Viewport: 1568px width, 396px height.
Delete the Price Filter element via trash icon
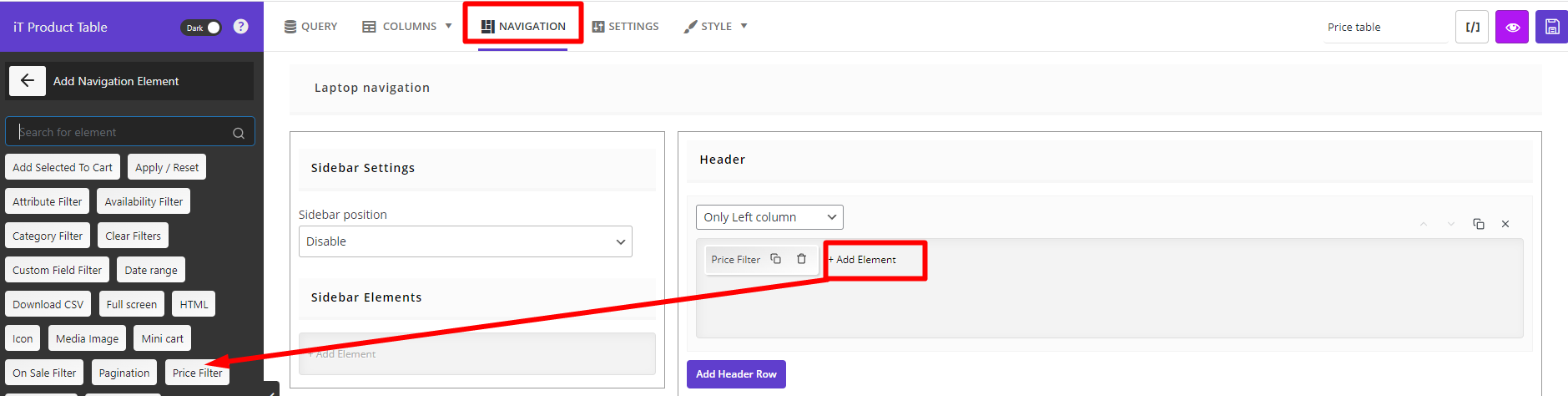point(801,259)
